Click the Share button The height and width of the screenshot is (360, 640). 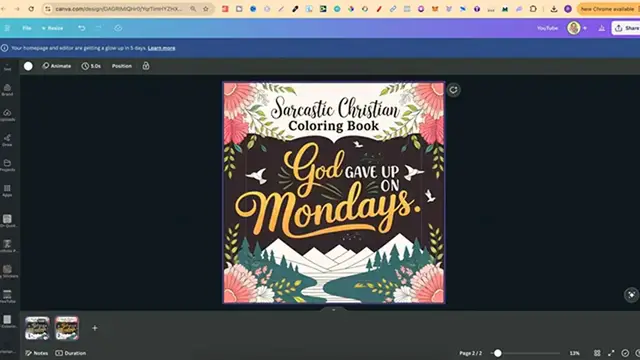pos(626,28)
